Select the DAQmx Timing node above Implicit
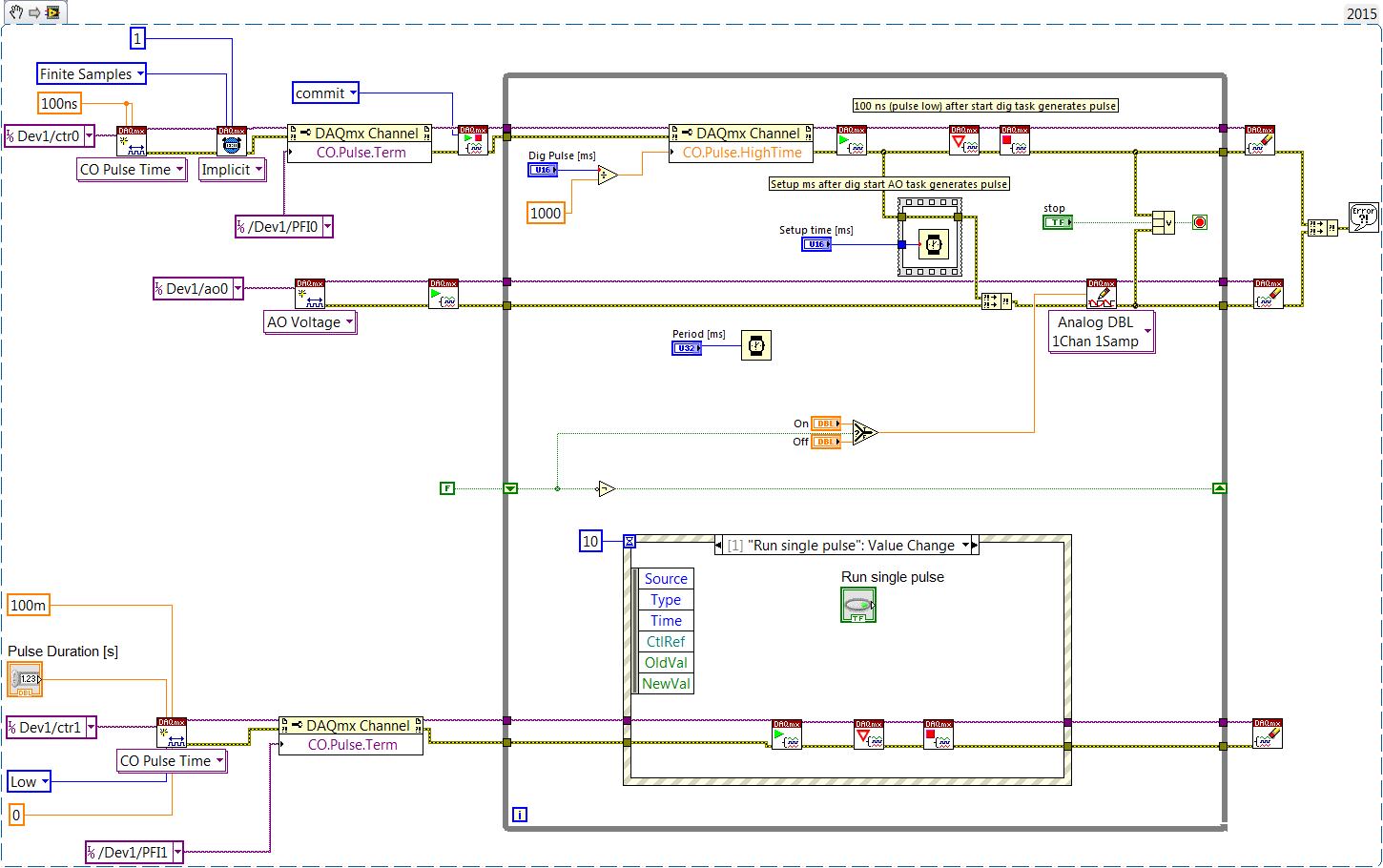1383x868 pixels. [232, 141]
